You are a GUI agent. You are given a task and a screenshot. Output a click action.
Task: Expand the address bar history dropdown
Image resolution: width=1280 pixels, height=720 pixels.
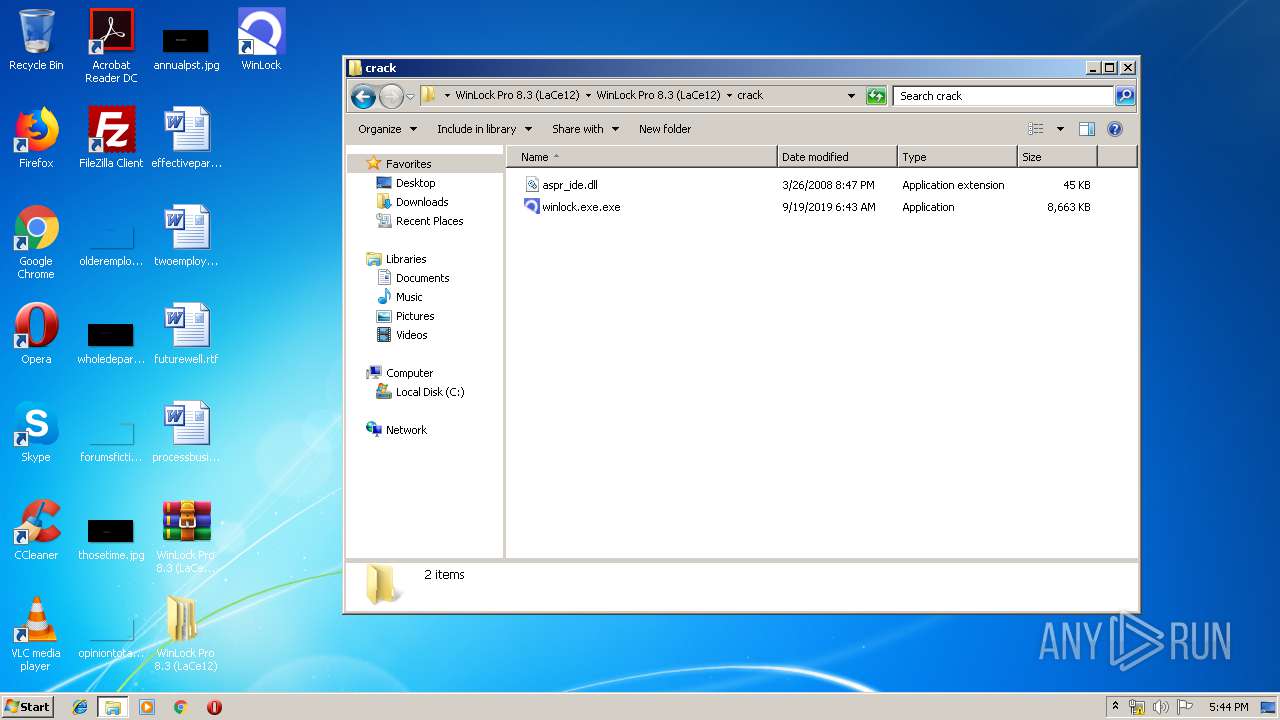tap(851, 96)
